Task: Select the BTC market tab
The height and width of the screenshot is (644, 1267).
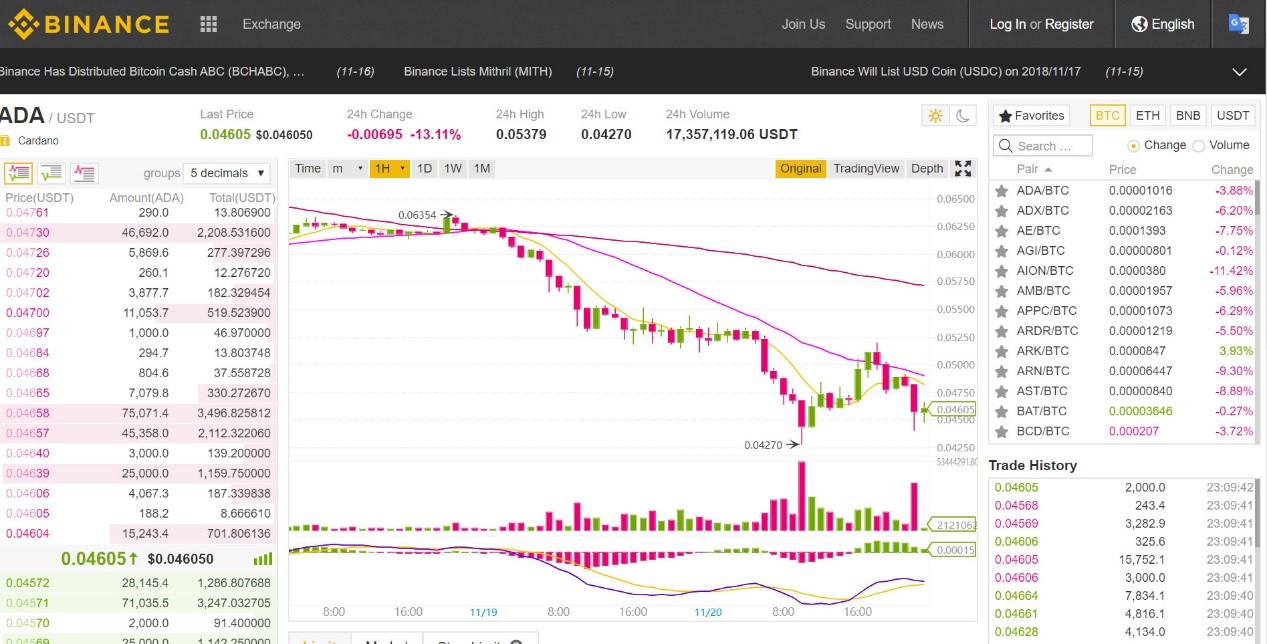Action: click(1108, 116)
